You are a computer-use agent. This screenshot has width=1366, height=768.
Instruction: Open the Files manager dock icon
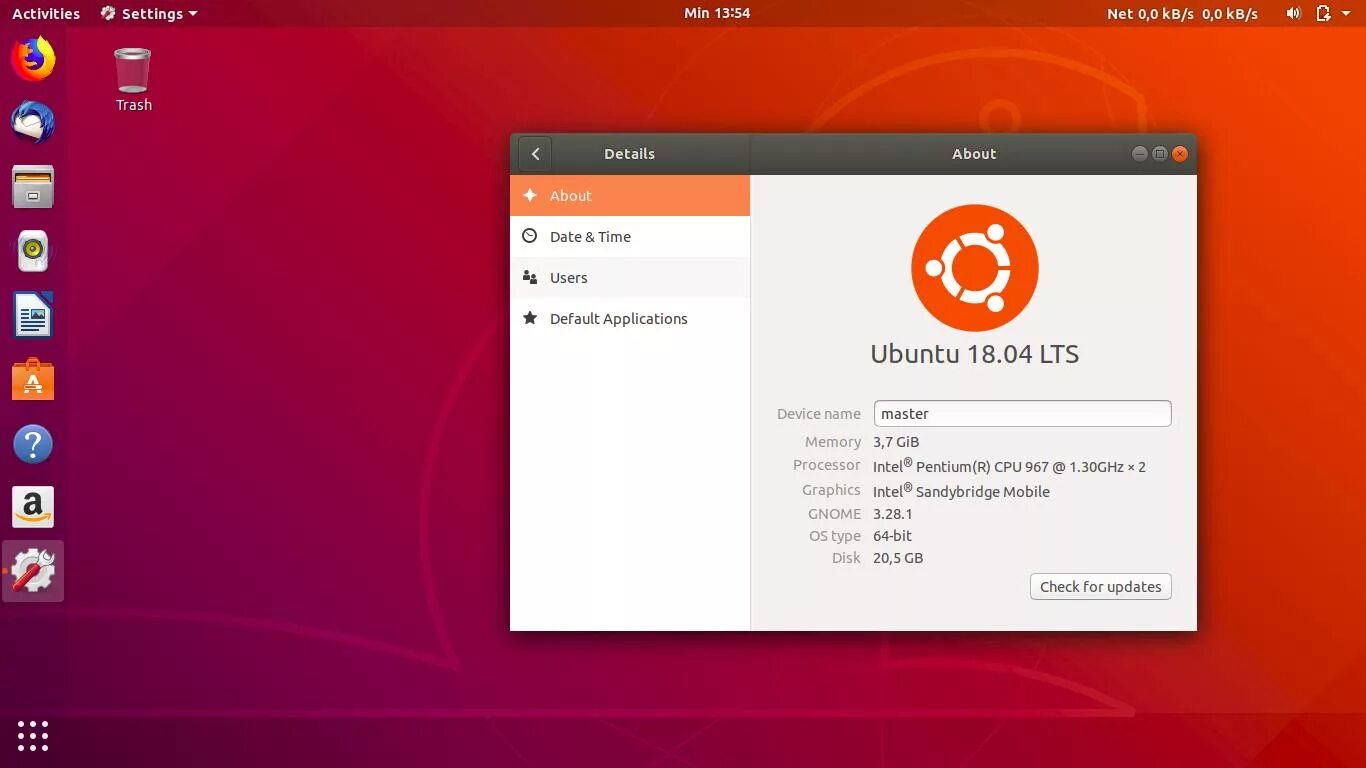(x=33, y=187)
